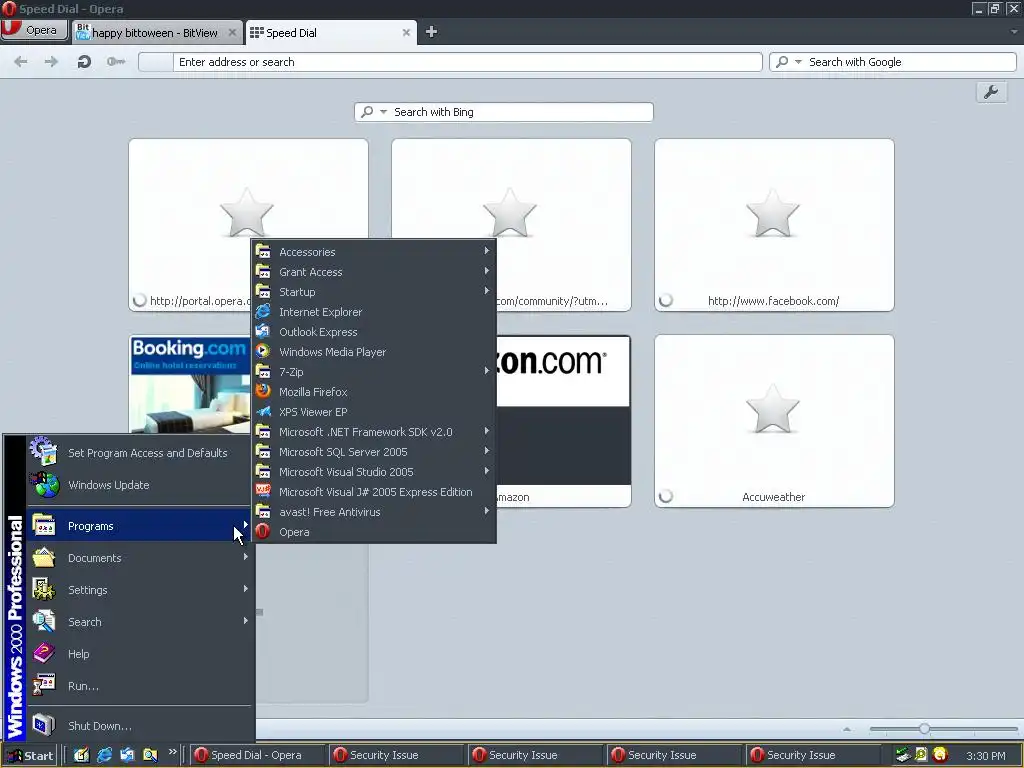The image size is (1024, 768).
Task: Show Desktop from the quick launch icon
Action: click(x=81, y=755)
